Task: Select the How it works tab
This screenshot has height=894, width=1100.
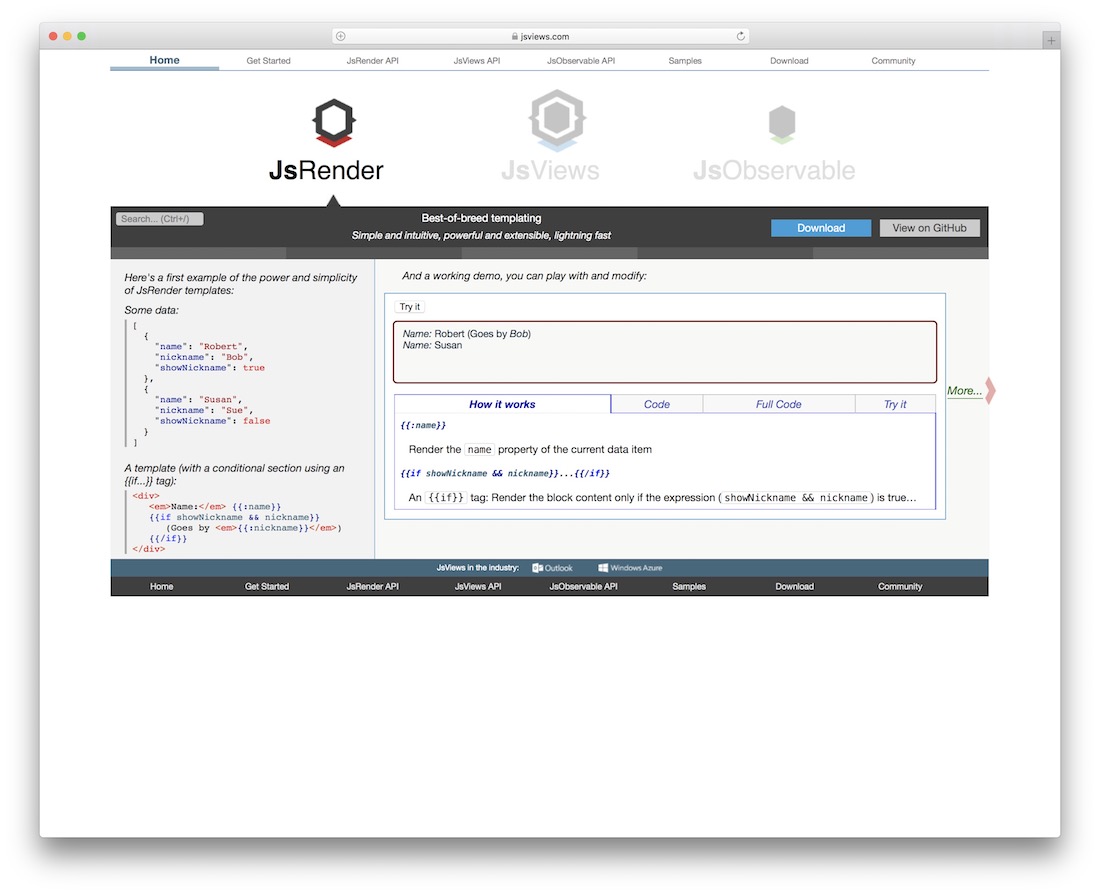Action: click(503, 403)
